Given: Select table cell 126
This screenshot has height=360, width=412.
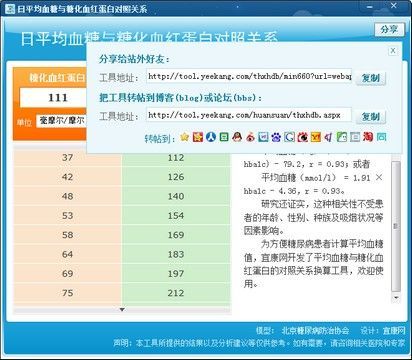Looking at the screenshot, I should [176, 177].
